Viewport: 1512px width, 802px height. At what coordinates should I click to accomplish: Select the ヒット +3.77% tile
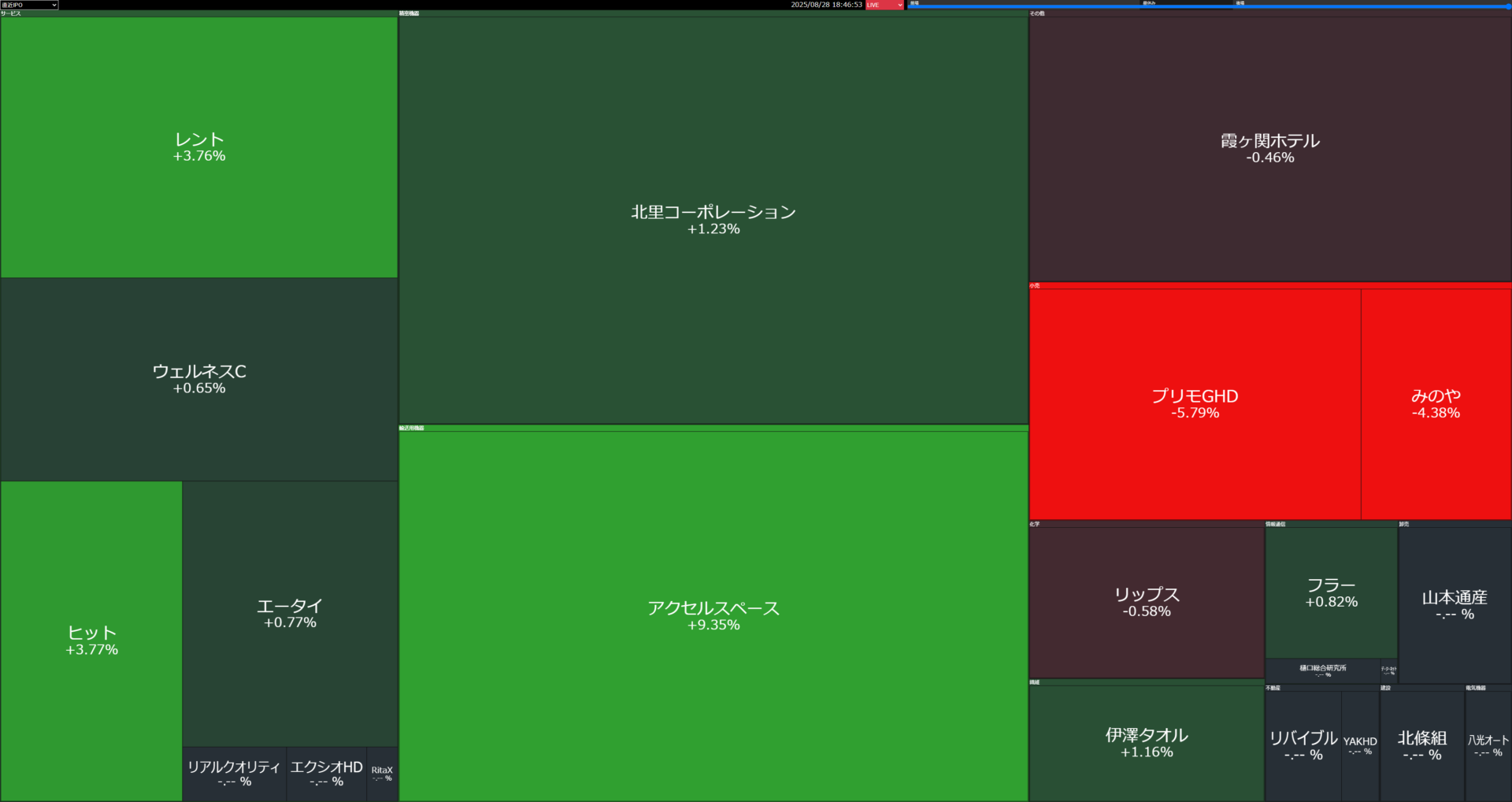(x=91, y=640)
